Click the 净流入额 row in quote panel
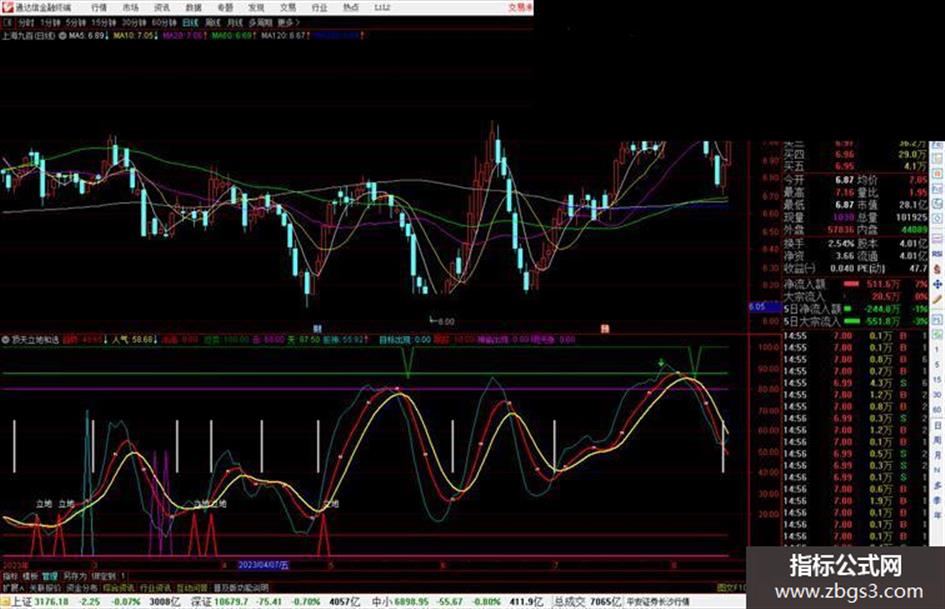Image resolution: width=945 pixels, height=609 pixels. 855,284
